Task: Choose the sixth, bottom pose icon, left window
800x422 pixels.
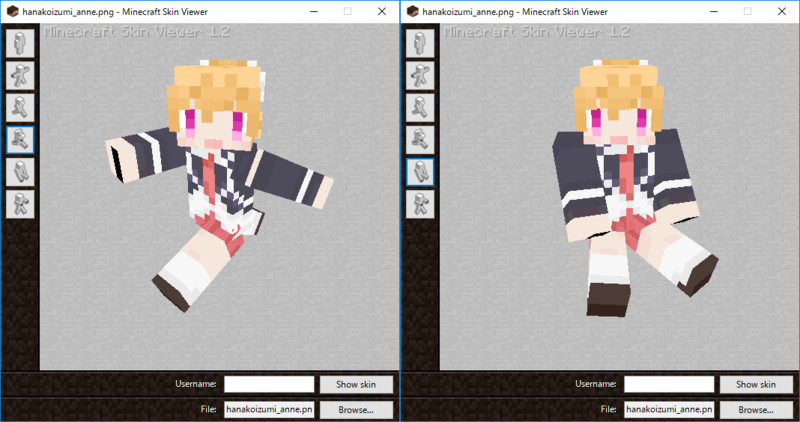Action: point(20,204)
